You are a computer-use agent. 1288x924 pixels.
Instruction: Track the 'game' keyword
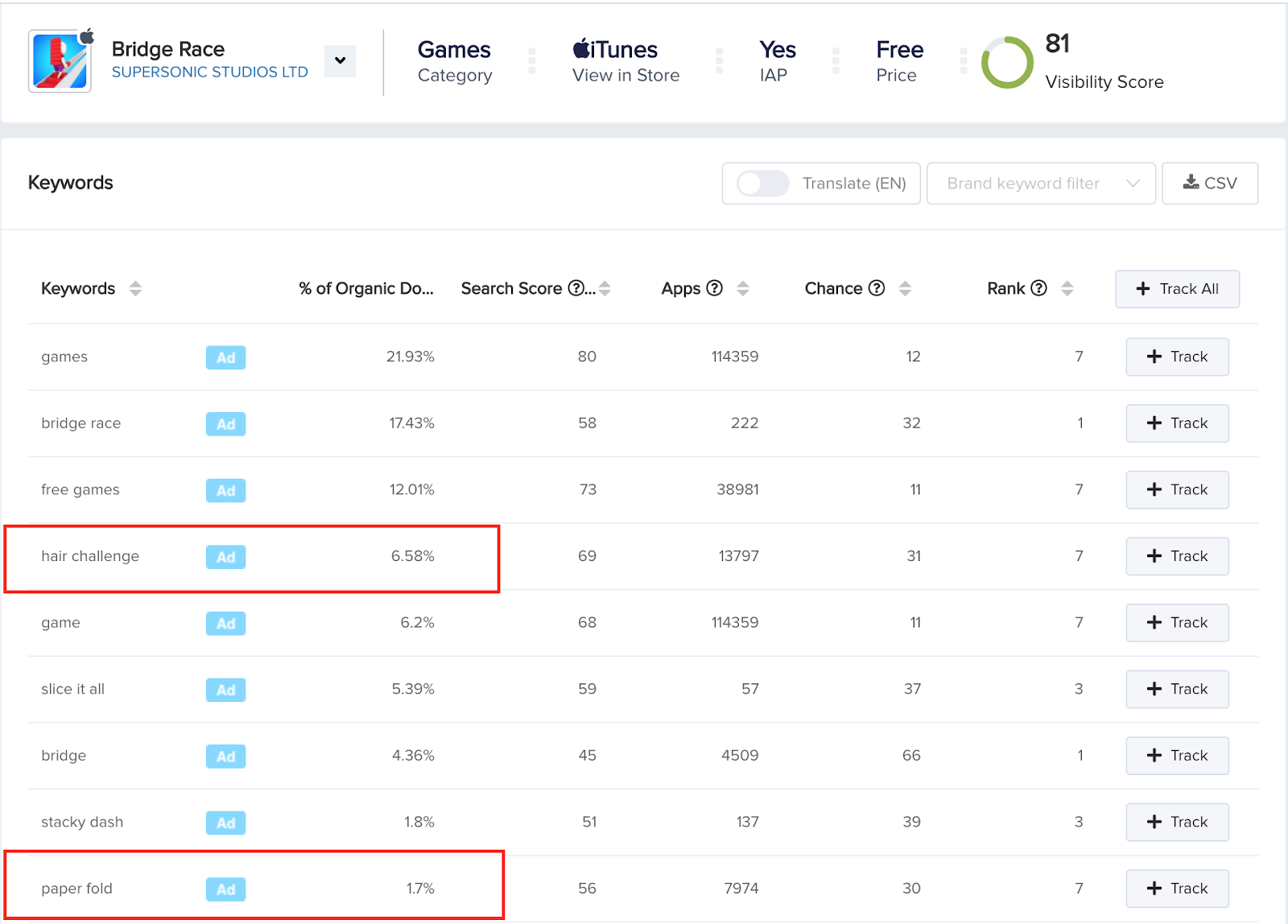tap(1177, 623)
